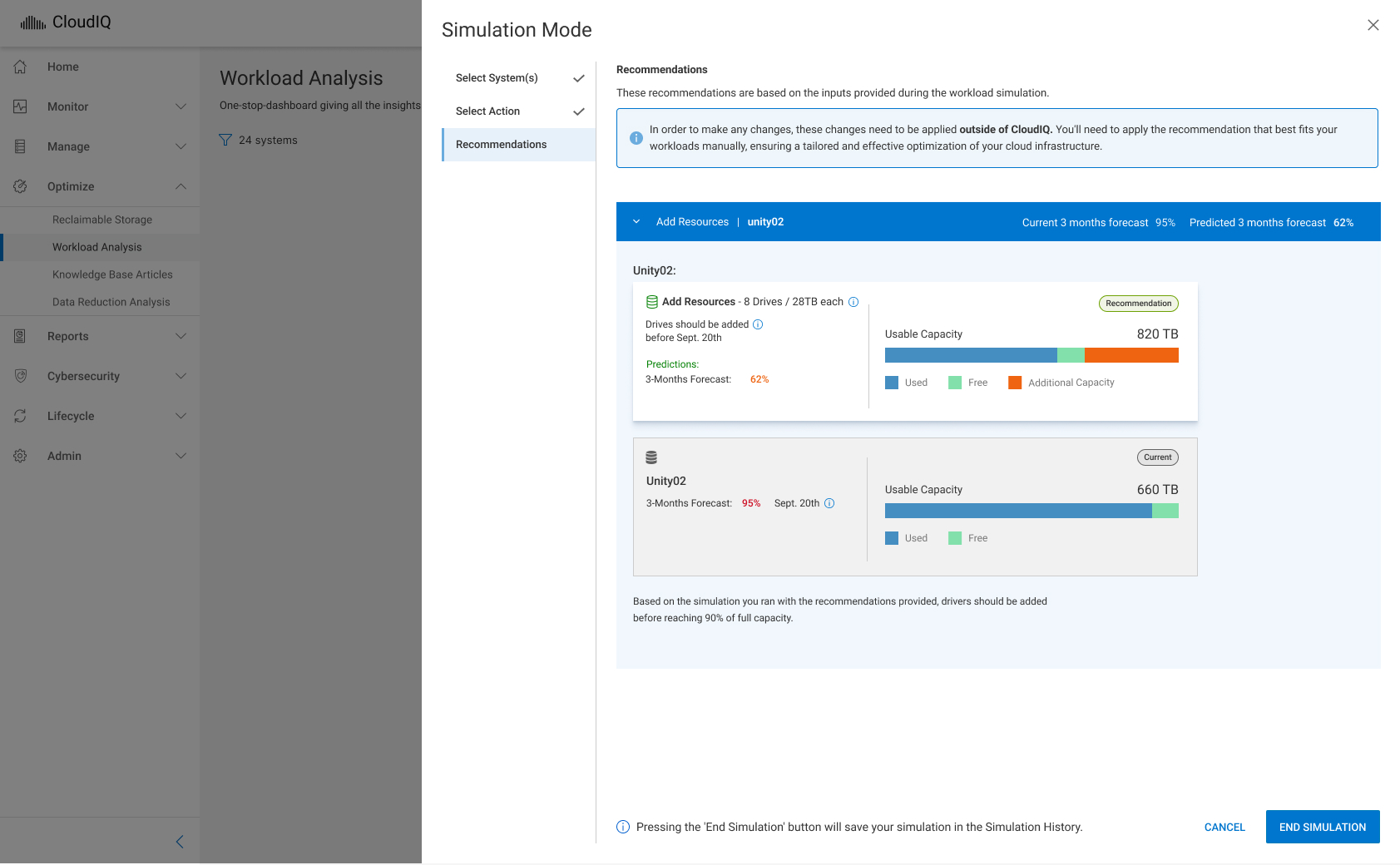Click info icon next to 28TB each
Image resolution: width=1400 pixels, height=865 pixels.
pos(853,302)
